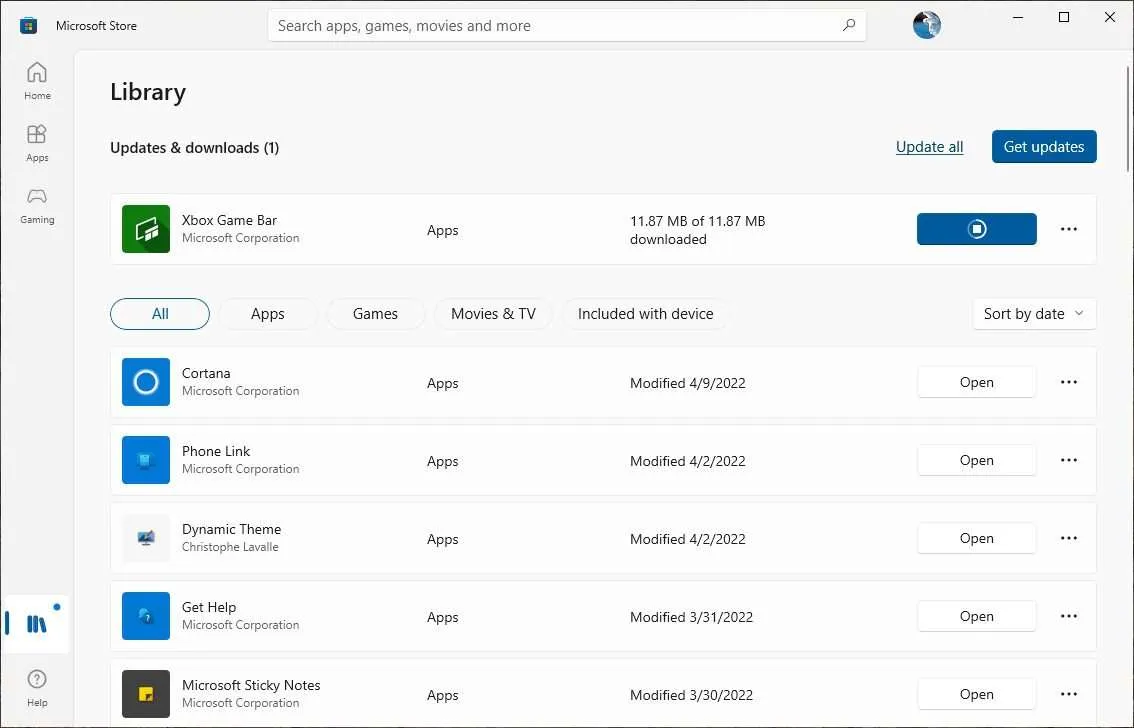Screen dimensions: 1134x728
Task: Click the Get Help title text
Action: [x=209, y=607]
